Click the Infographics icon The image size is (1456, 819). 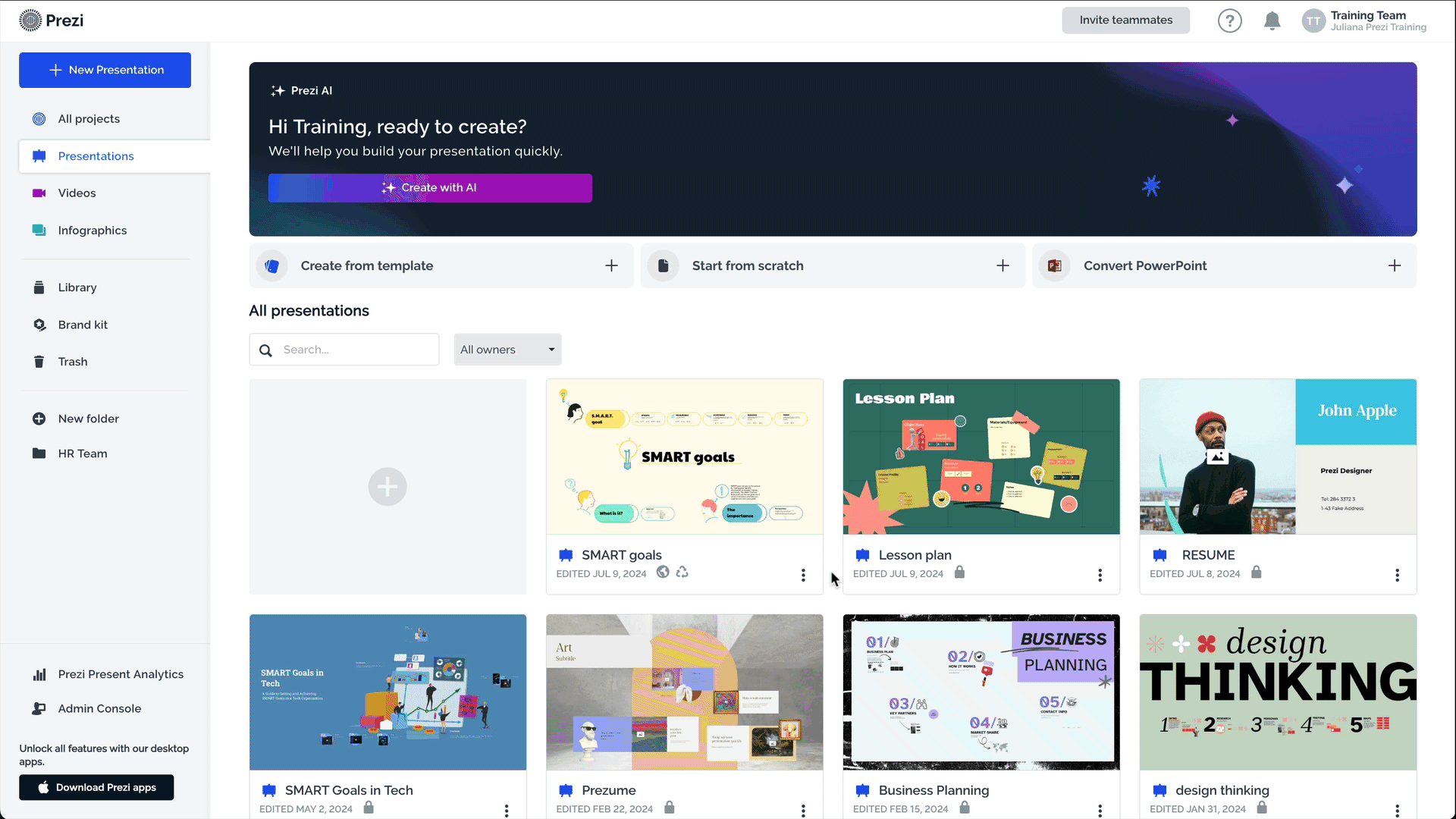point(39,231)
